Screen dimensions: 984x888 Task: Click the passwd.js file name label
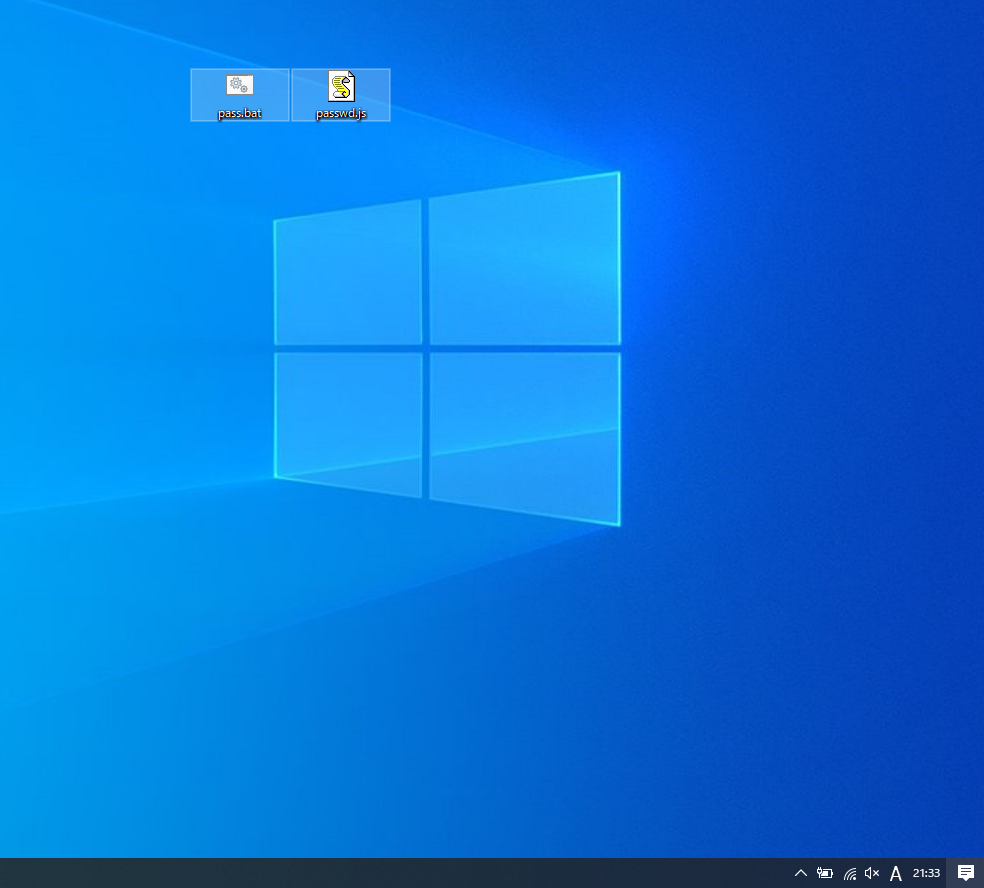pos(340,113)
